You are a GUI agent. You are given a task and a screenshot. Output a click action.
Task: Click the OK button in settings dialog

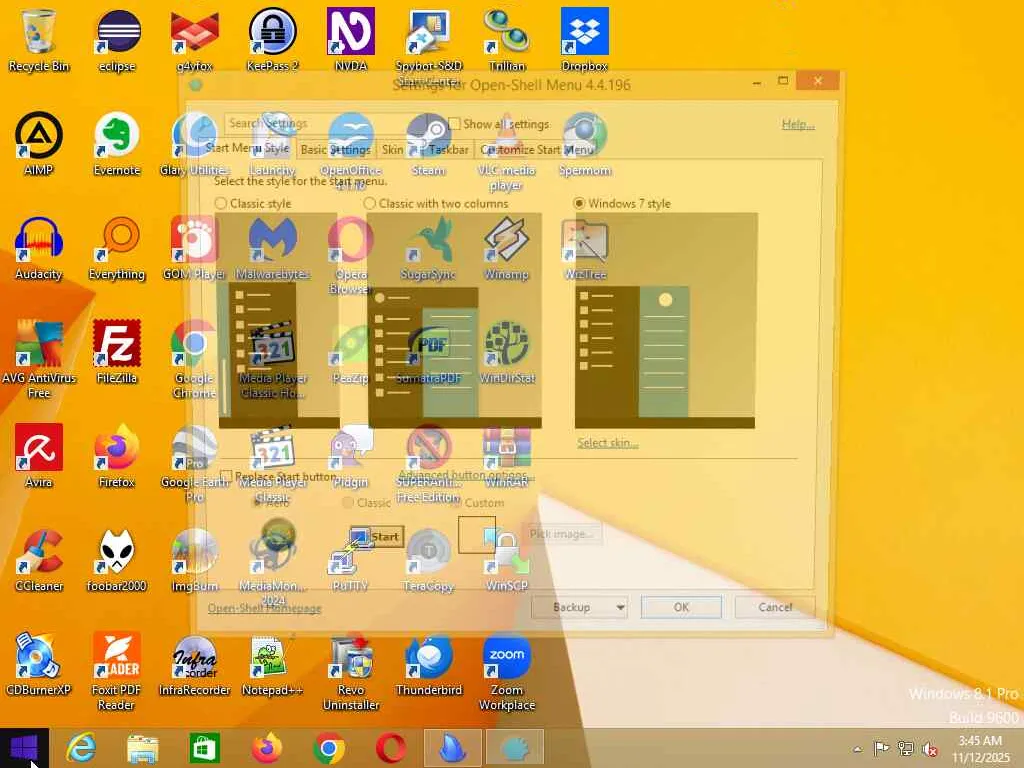click(x=681, y=607)
